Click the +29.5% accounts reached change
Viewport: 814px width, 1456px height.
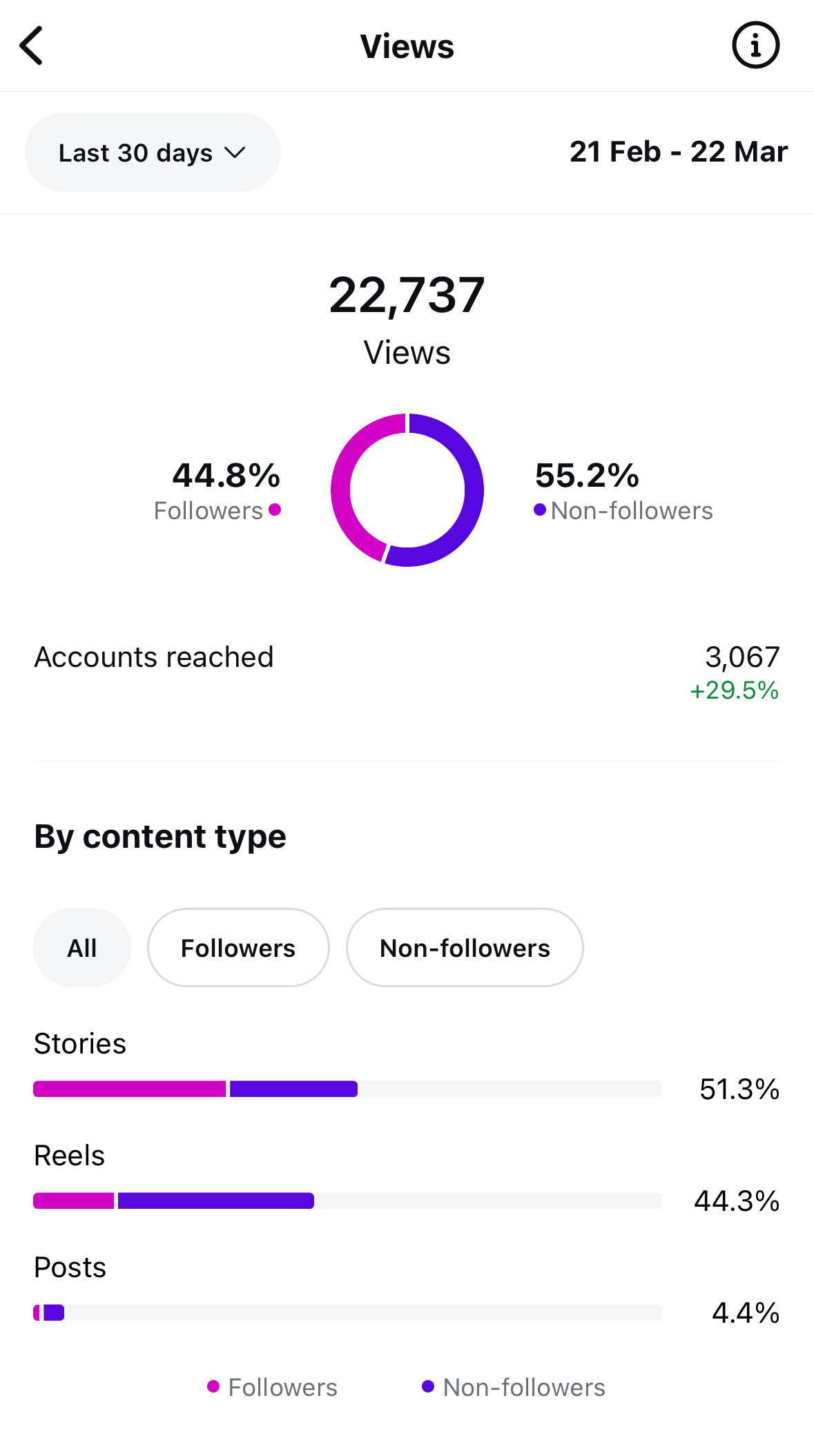tap(734, 690)
